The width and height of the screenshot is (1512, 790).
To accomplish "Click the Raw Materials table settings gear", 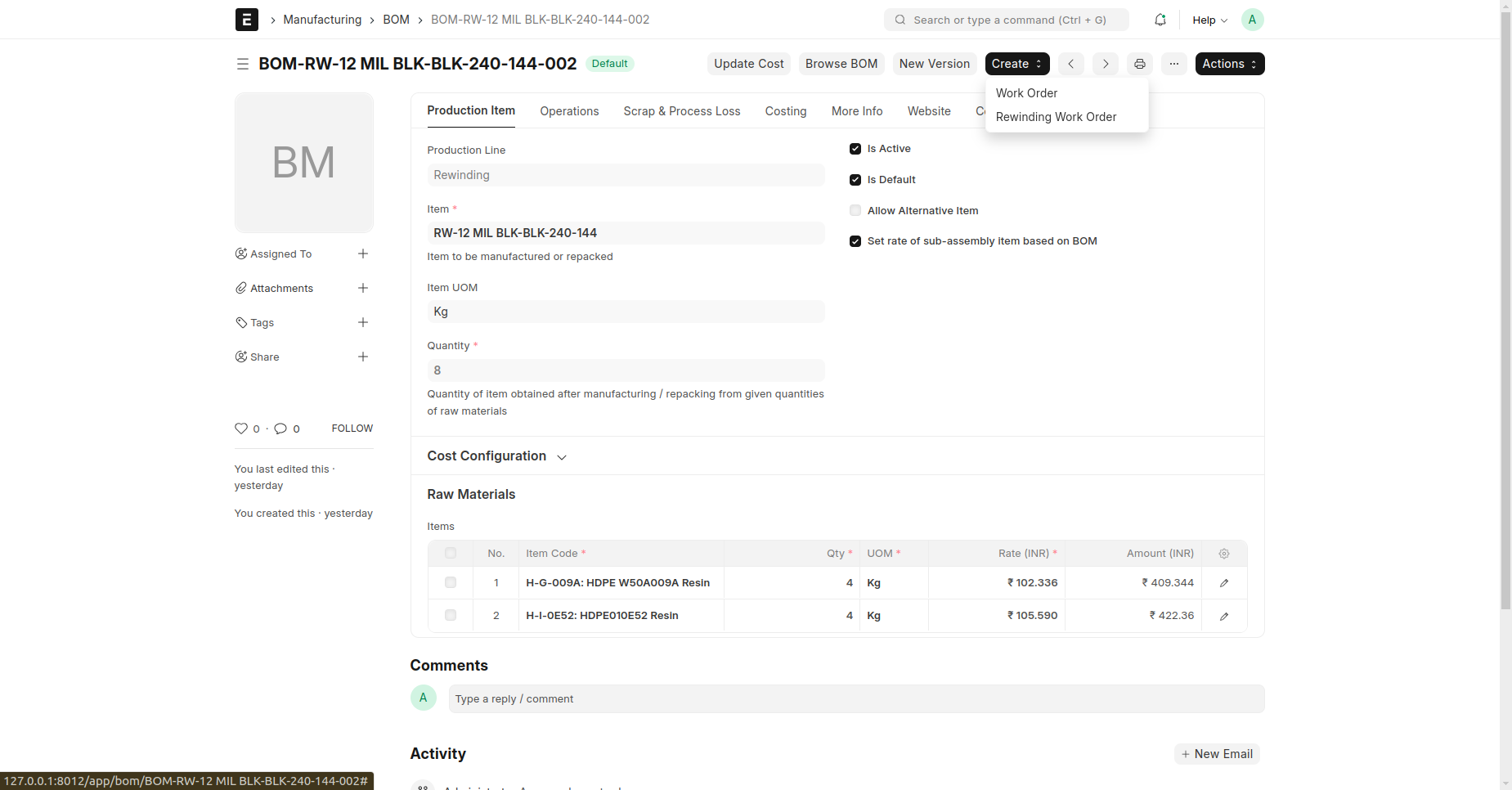I will pos(1223,554).
